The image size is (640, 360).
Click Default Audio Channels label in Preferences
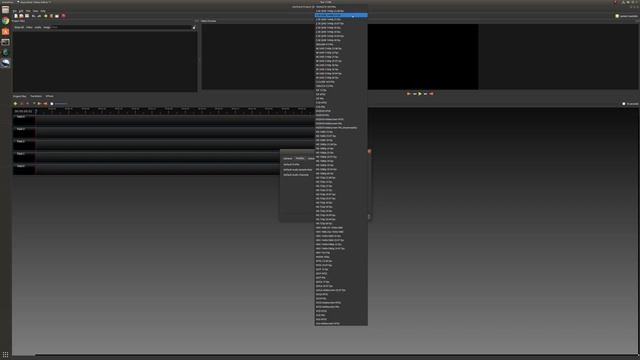296,175
